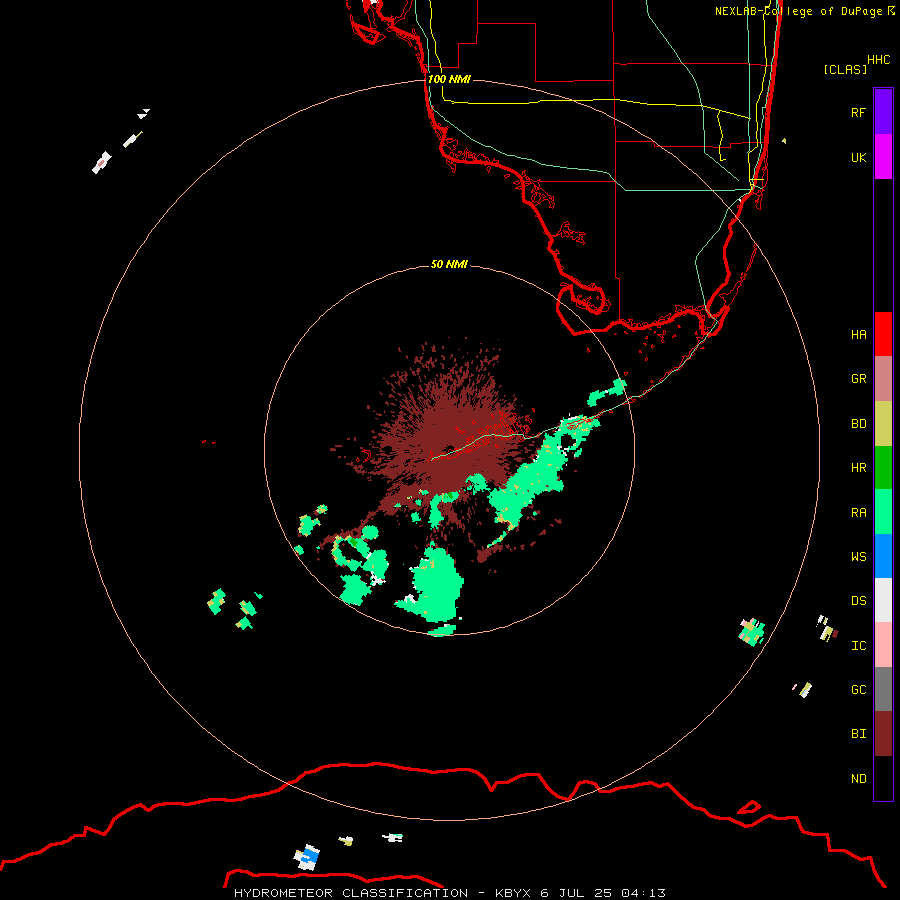Click the '50 NMI' range ring label

[x=449, y=264]
